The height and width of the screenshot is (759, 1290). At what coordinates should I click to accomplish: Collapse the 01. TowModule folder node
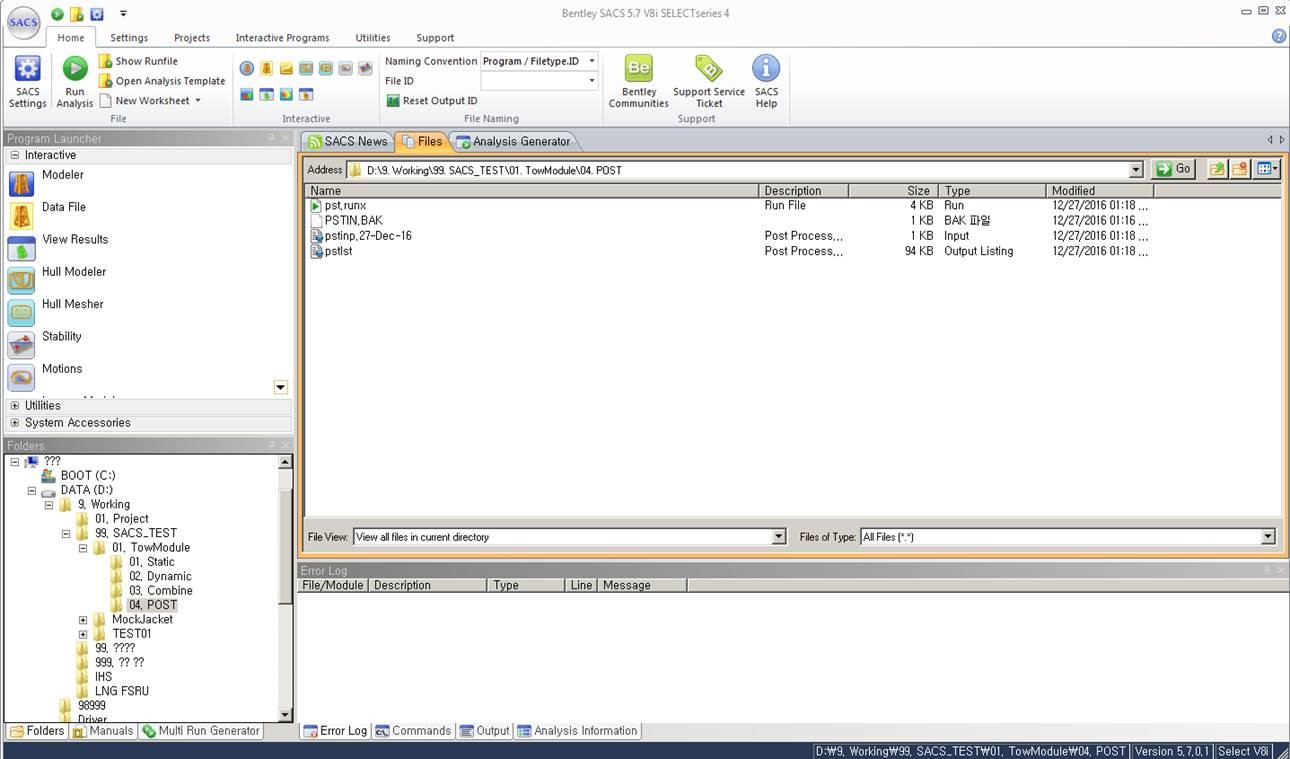(83, 548)
